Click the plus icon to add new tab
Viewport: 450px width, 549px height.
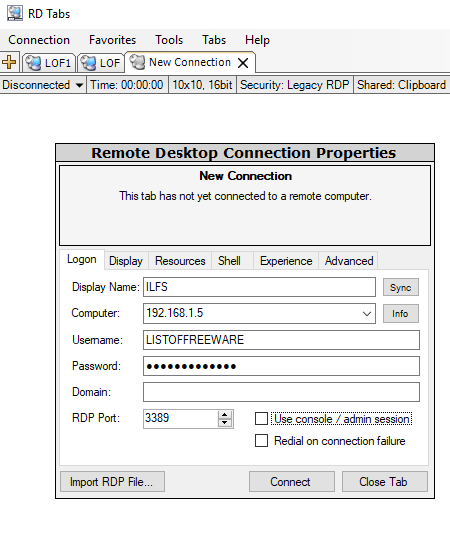[9, 62]
